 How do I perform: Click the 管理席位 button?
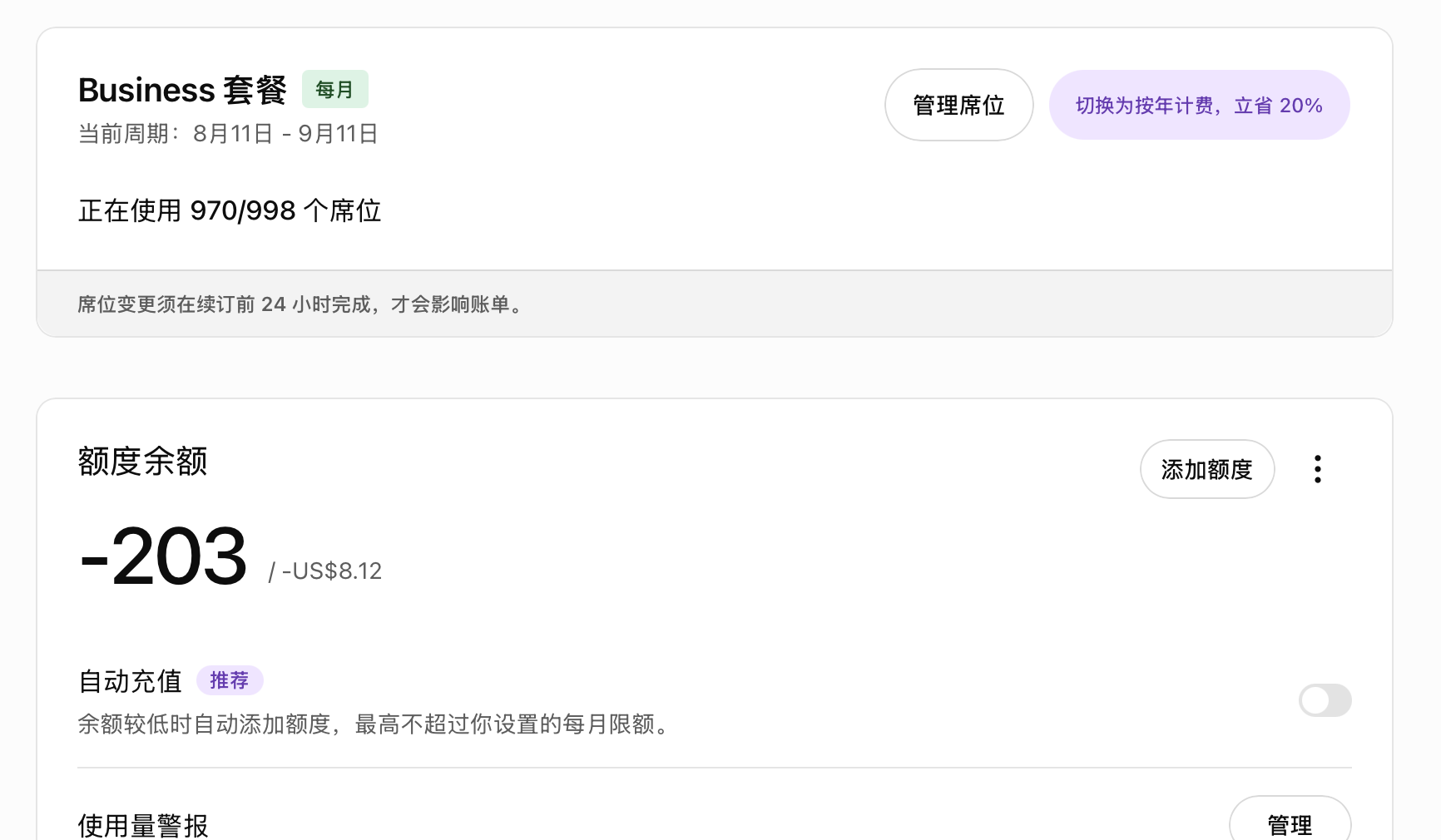pos(958,105)
